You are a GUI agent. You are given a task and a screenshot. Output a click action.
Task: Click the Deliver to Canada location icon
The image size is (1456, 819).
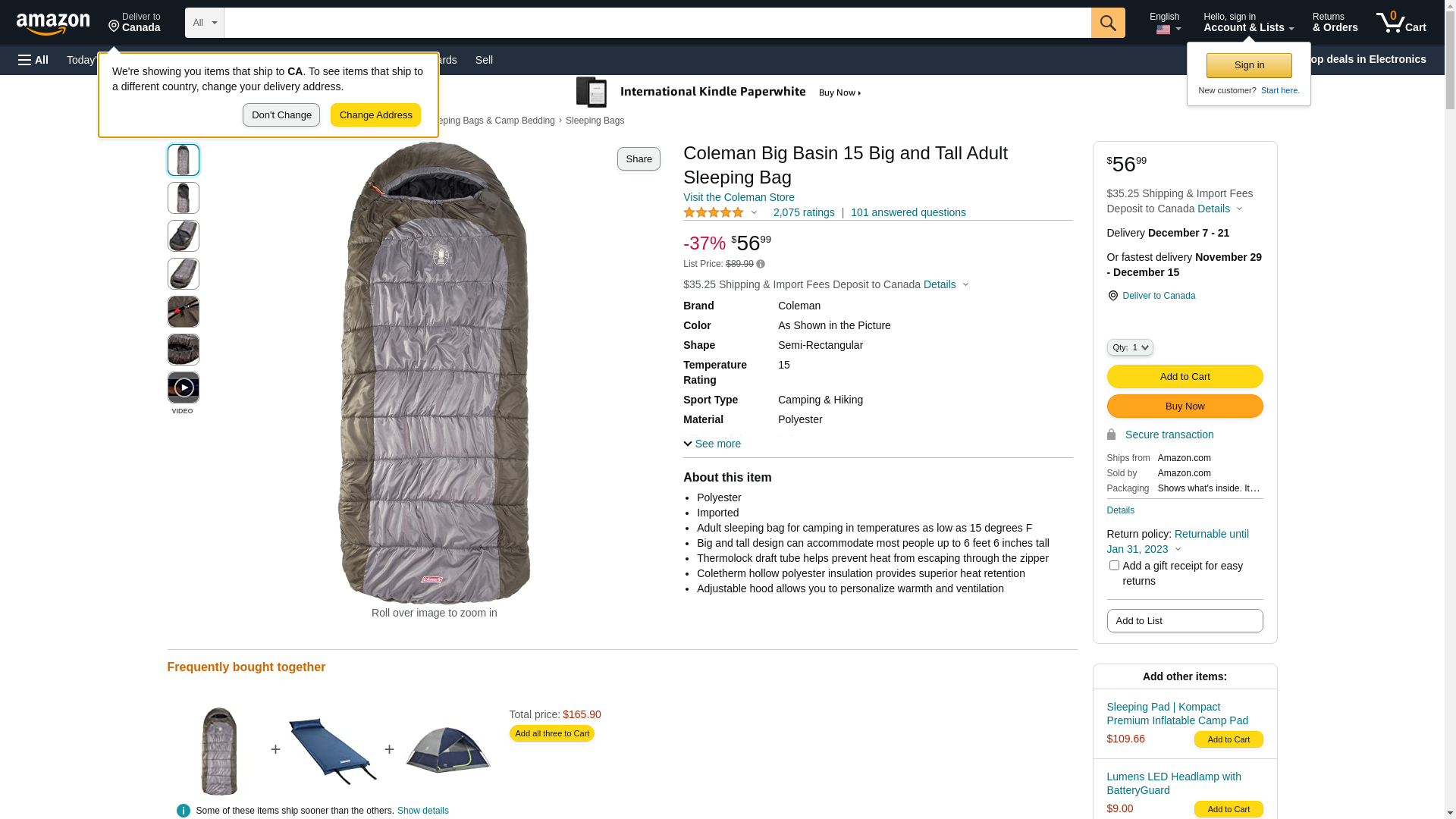coord(1112,296)
